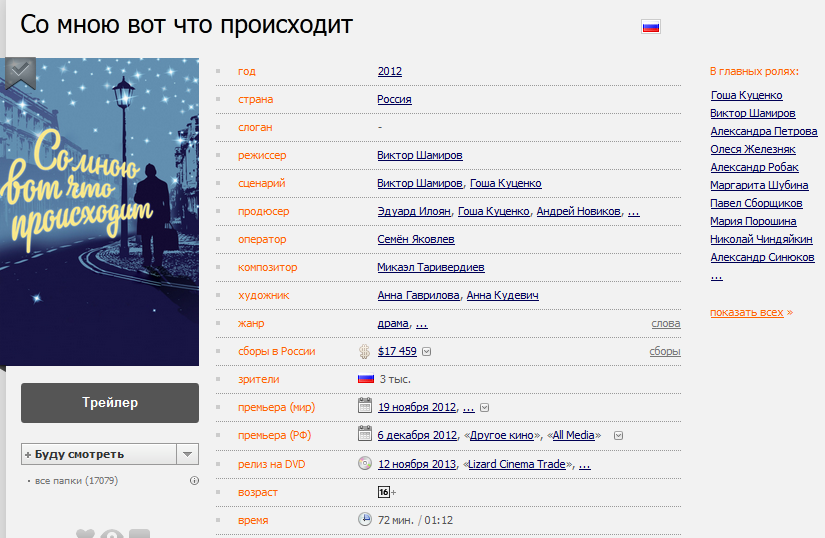Image resolution: width=825 pixels, height=538 pixels.
Task: Open 12 ноября 2013 DVD release link
Action: click(x=417, y=464)
